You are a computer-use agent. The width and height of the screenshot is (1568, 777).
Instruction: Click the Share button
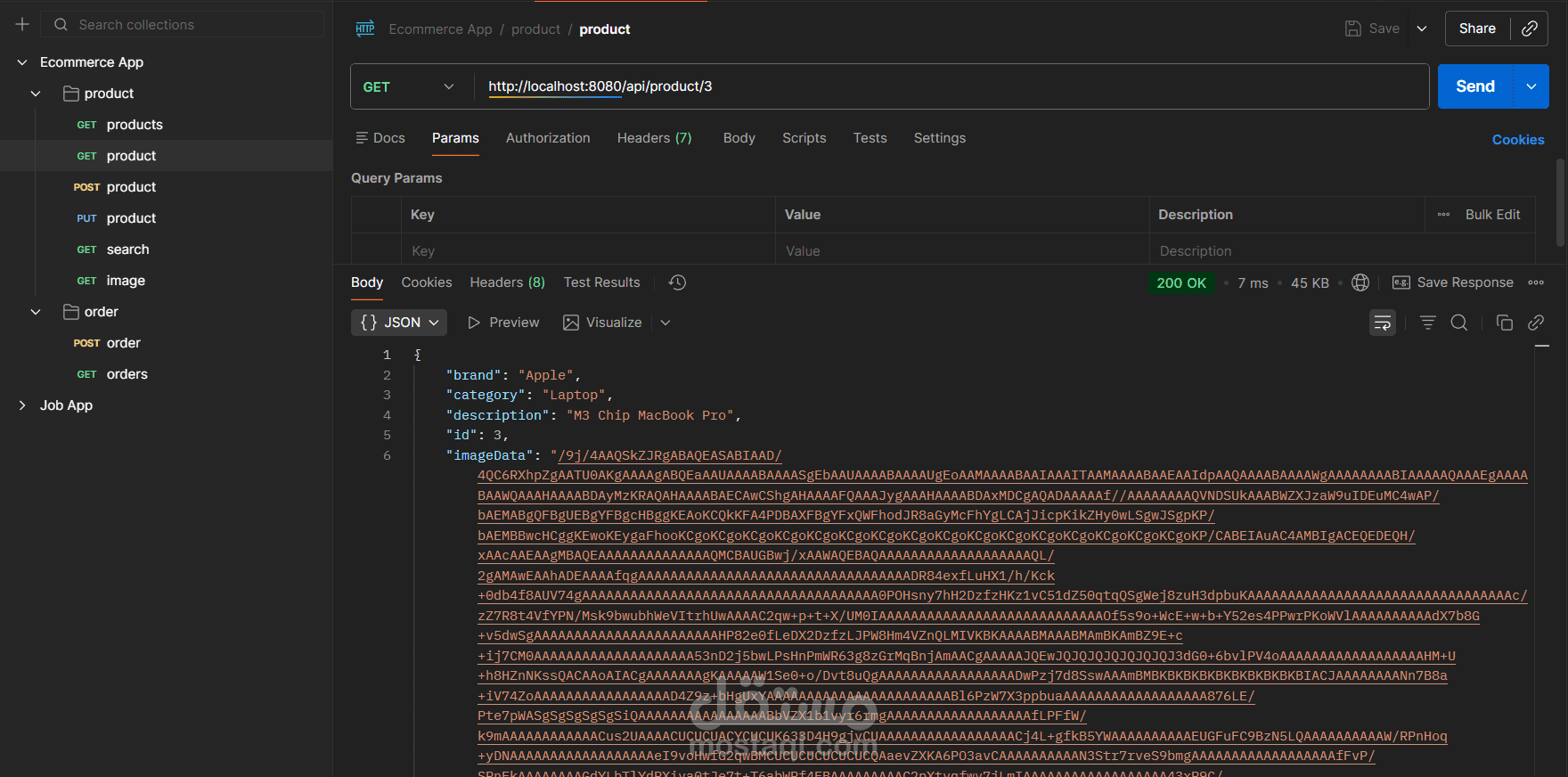(1477, 29)
